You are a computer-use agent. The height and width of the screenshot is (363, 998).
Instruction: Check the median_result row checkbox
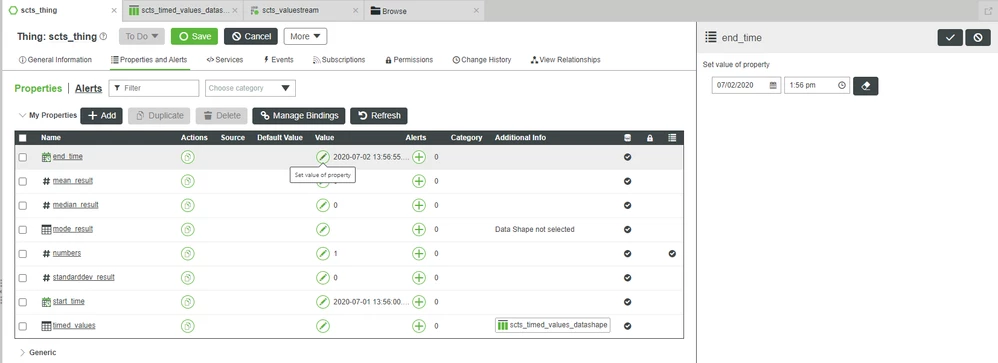[23, 206]
